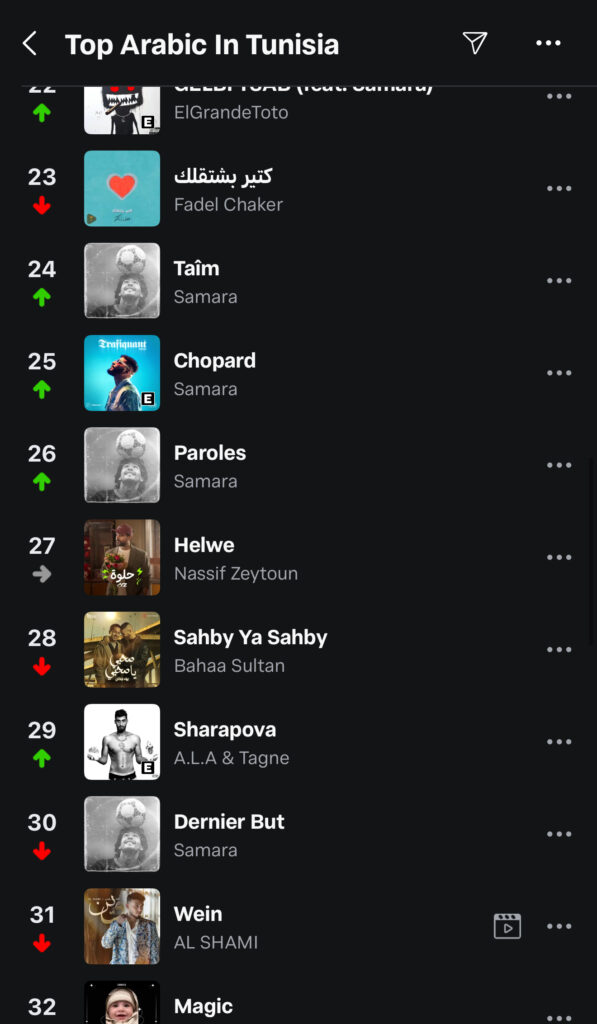This screenshot has width=597, height=1024.
Task: Open music video icon for Wein
Action: (507, 926)
